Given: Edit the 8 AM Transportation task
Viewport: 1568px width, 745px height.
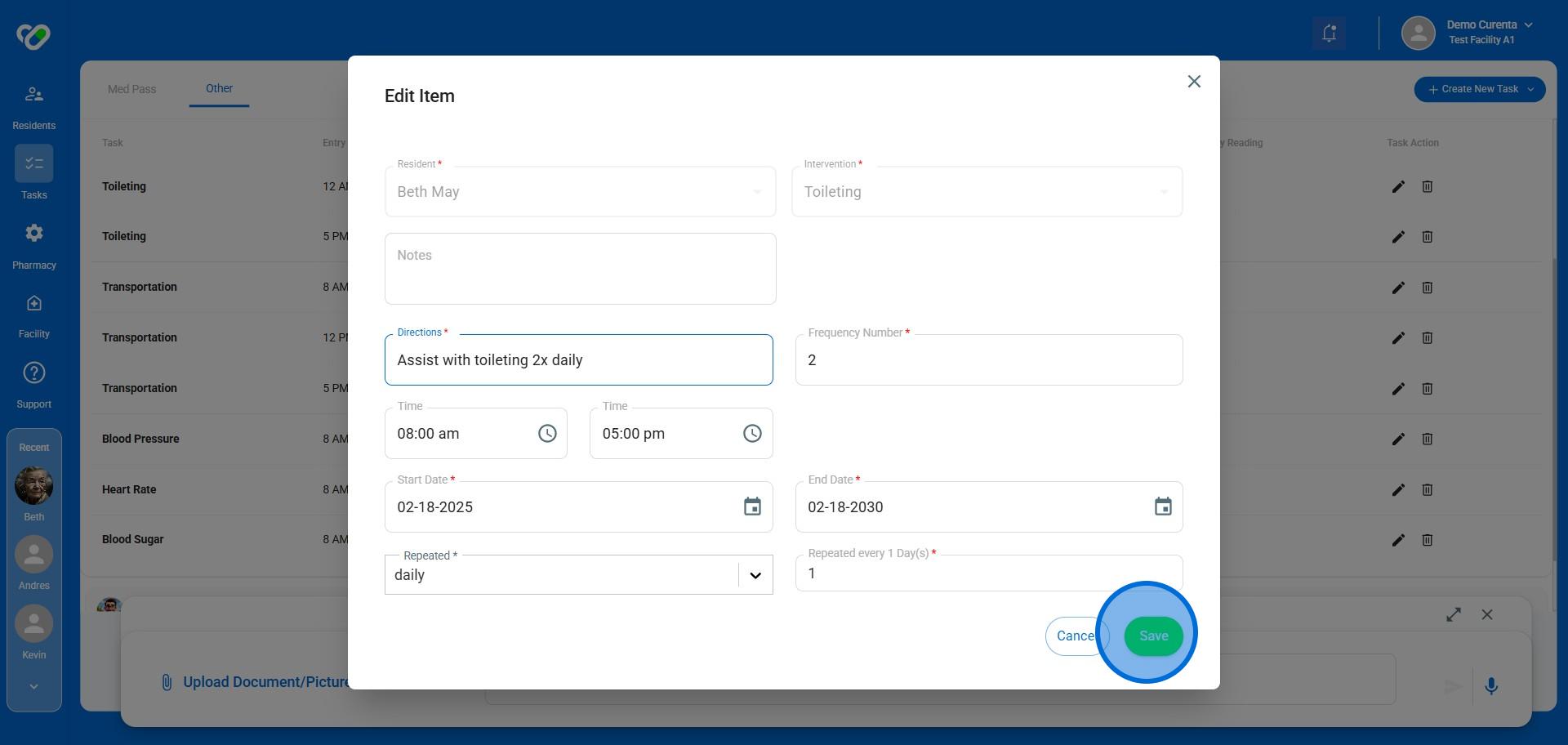Looking at the screenshot, I should (1398, 288).
